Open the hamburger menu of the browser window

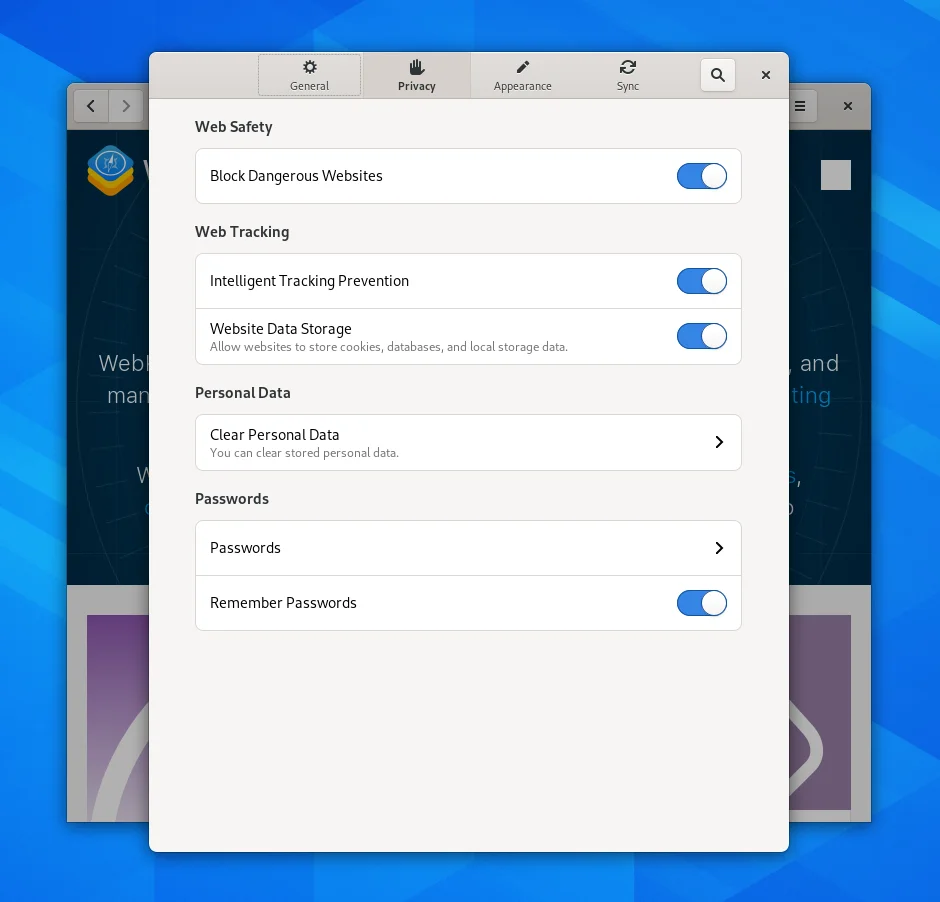coord(799,106)
